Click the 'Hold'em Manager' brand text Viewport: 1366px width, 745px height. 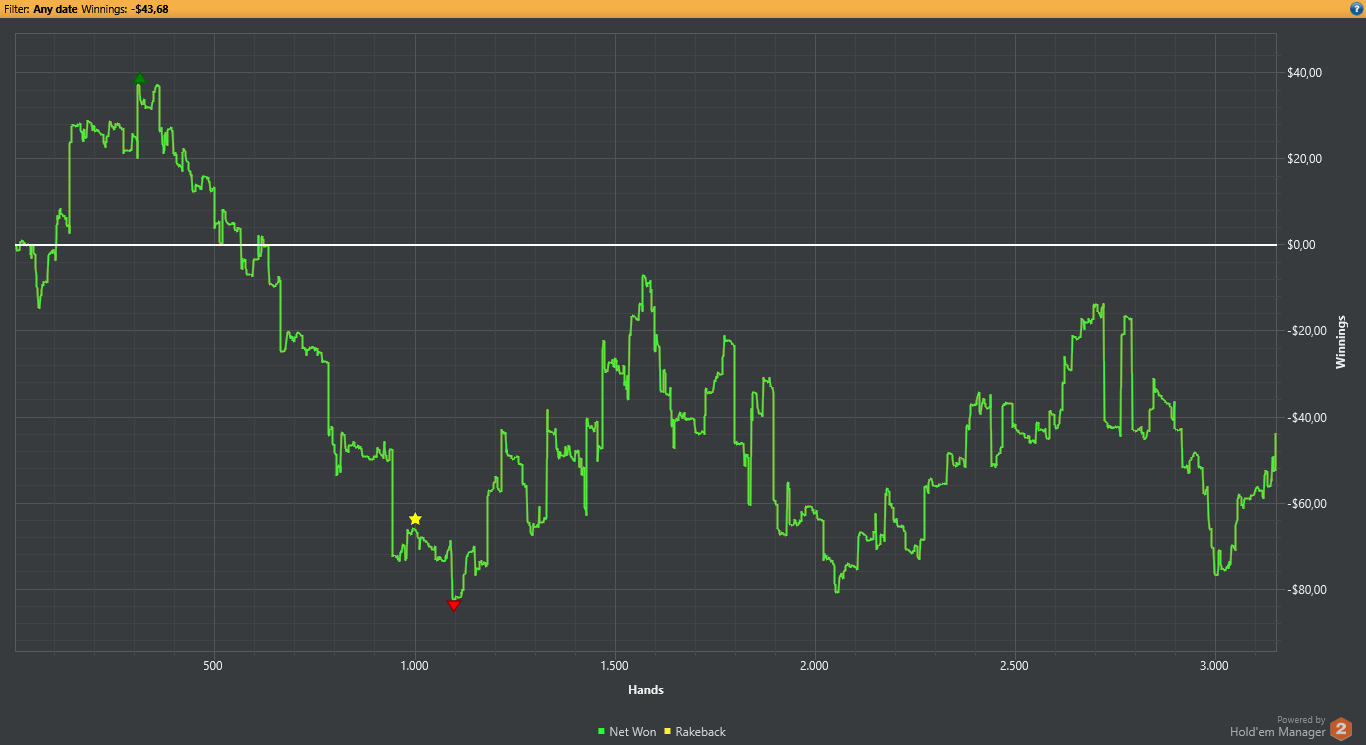(1276, 732)
